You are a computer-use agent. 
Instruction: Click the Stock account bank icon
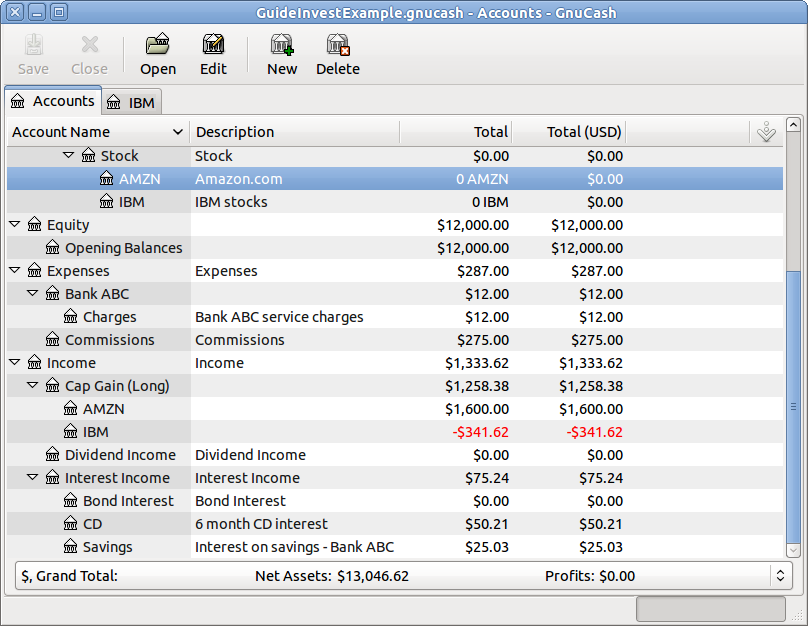(89, 155)
